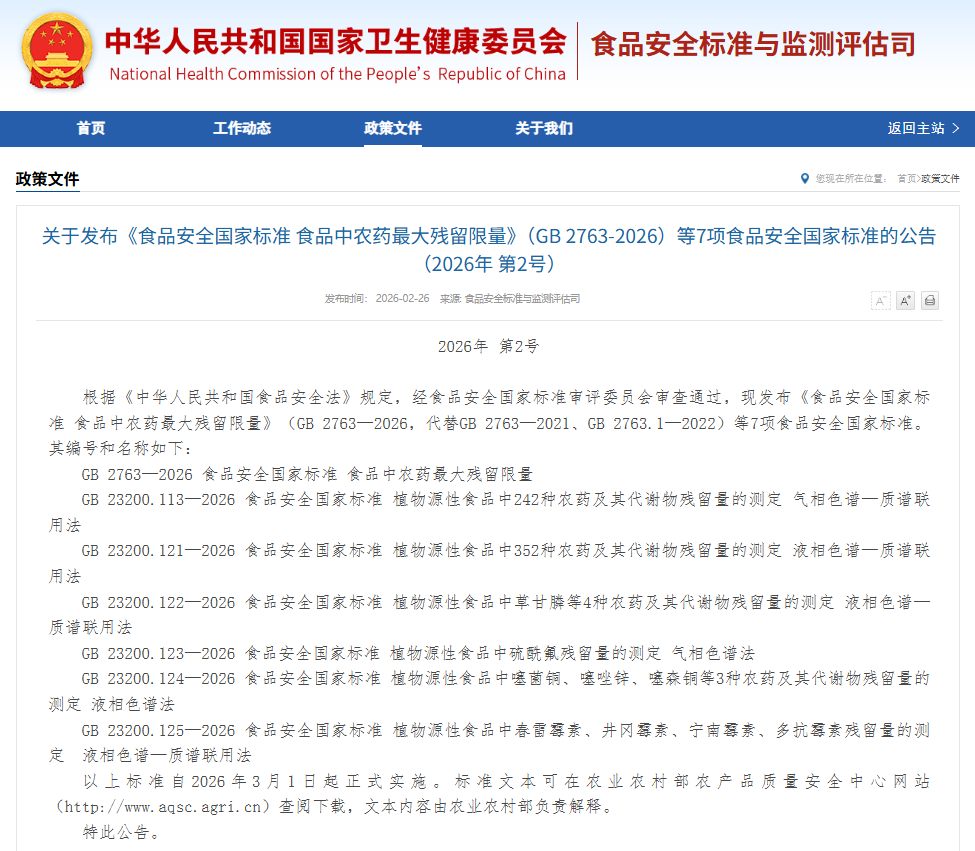The width and height of the screenshot is (975, 851).
Task: Click the increase font size (A+) icon
Action: (905, 300)
